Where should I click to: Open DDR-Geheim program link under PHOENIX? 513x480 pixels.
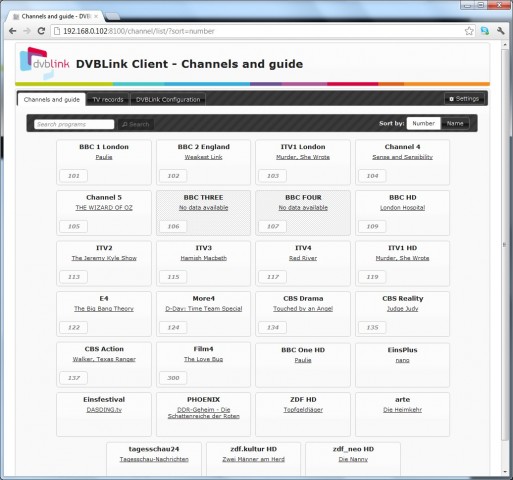click(x=203, y=413)
